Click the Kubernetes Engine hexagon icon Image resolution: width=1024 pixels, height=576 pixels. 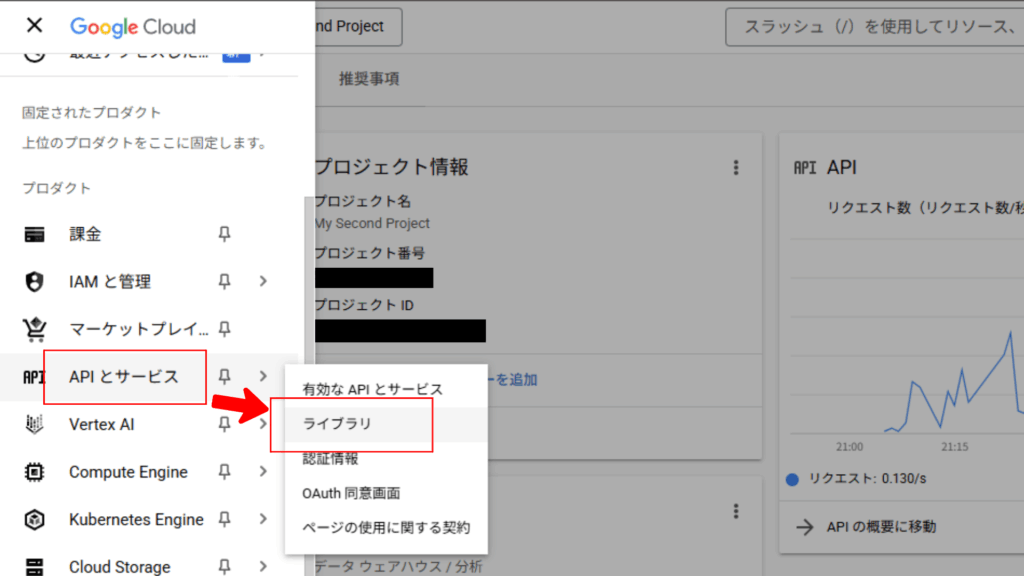[35, 520]
